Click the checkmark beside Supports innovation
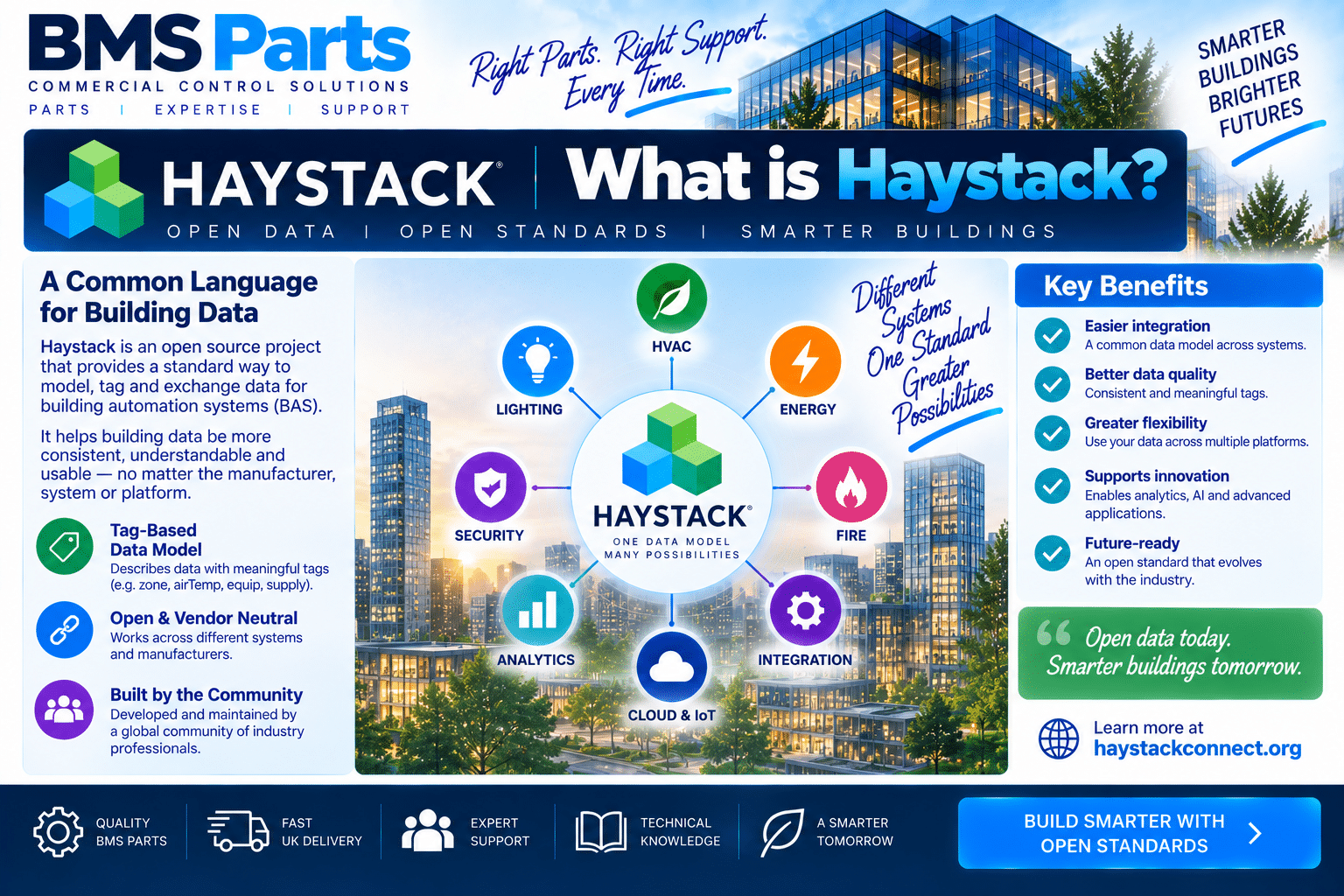 tap(1053, 486)
